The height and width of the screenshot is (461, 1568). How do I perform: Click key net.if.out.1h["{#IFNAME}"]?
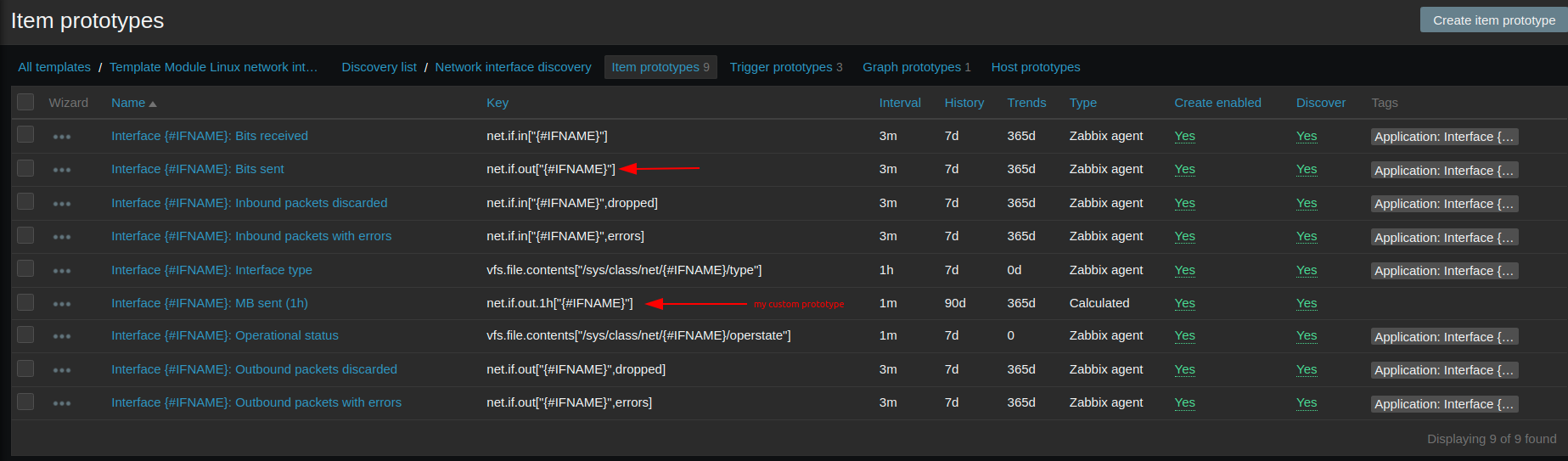pyautogui.click(x=559, y=303)
